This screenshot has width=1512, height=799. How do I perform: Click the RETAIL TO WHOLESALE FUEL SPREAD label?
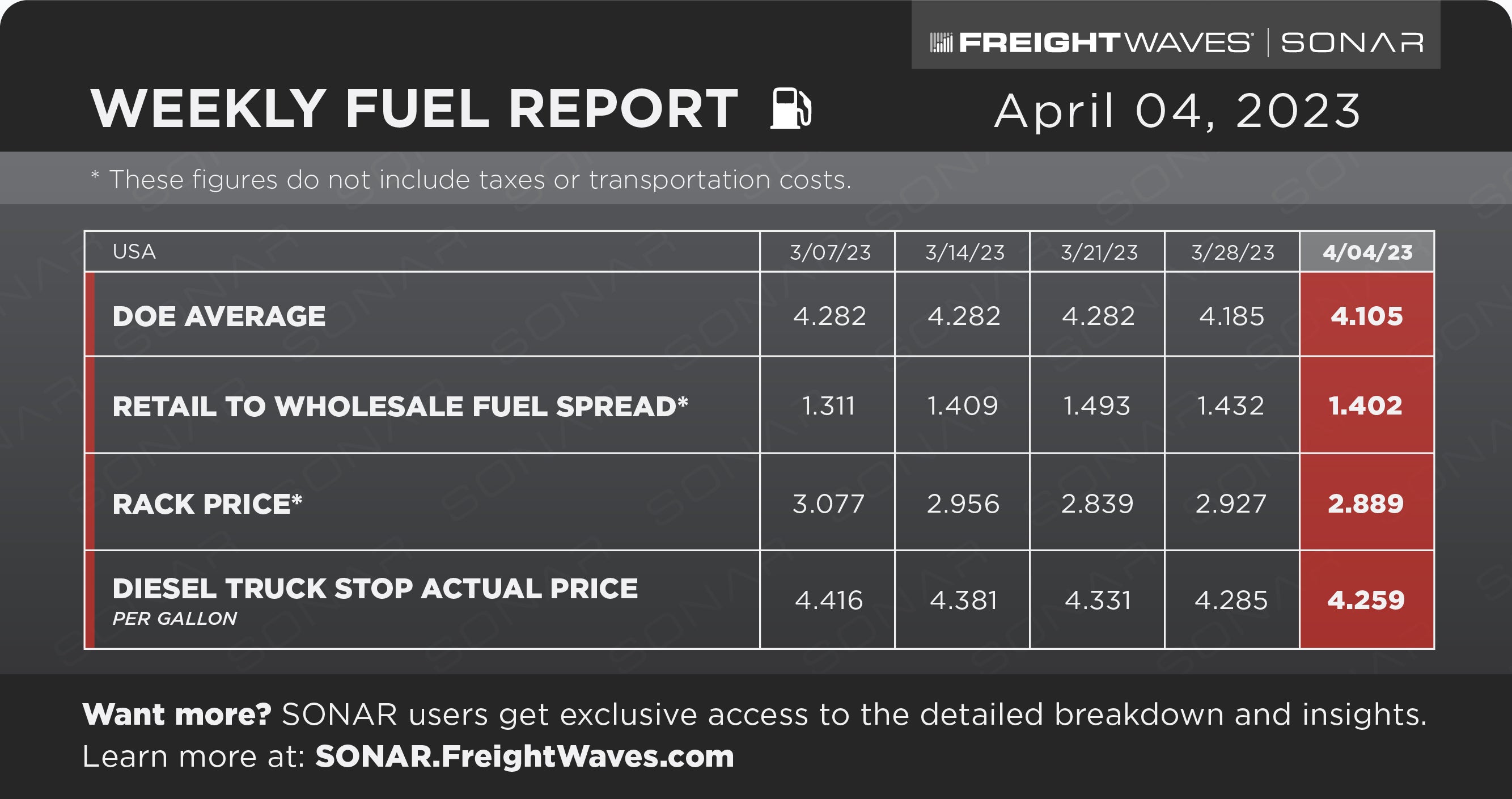coord(400,406)
